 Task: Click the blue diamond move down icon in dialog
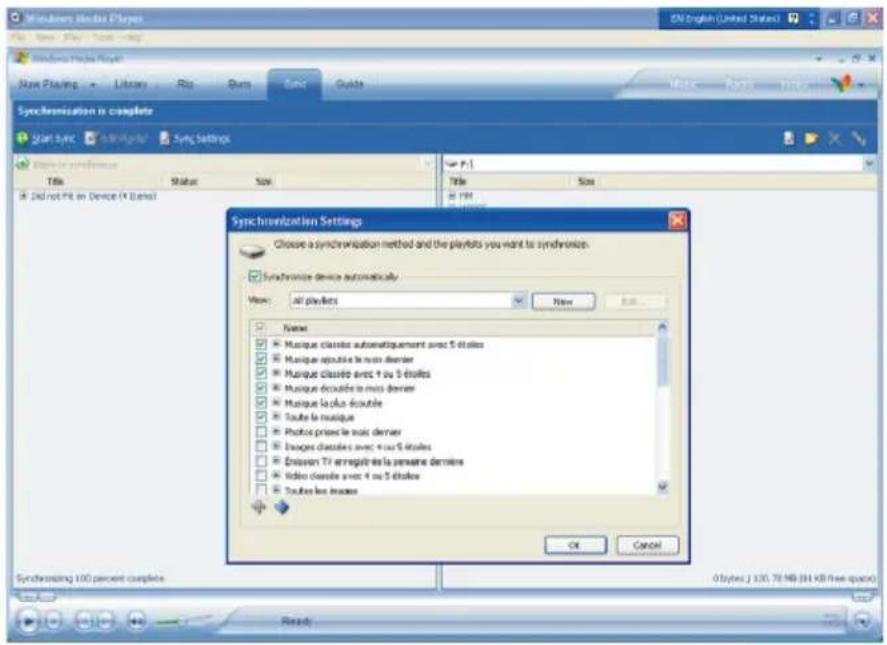point(282,507)
